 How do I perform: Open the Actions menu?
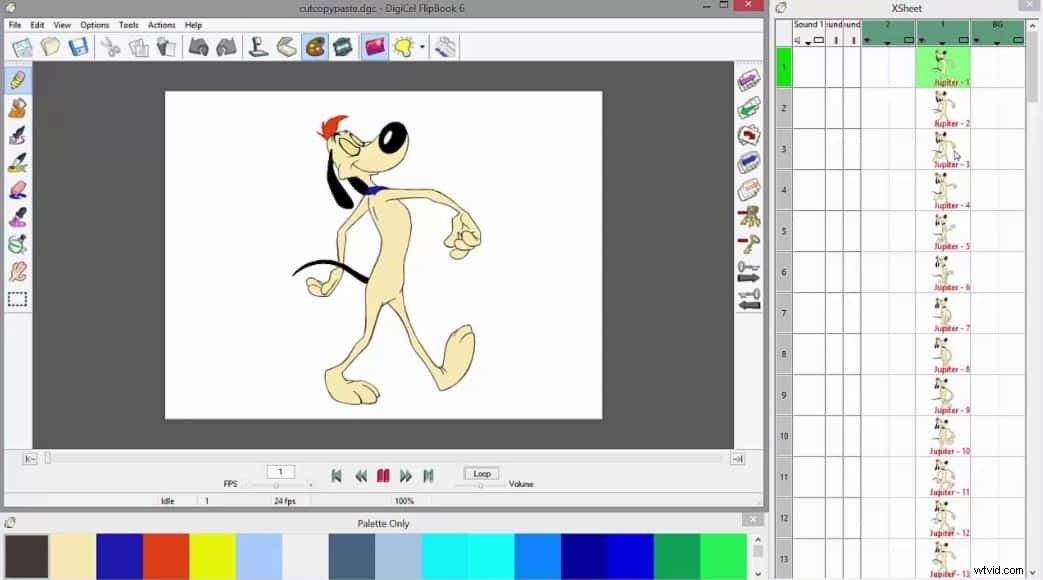[160, 24]
